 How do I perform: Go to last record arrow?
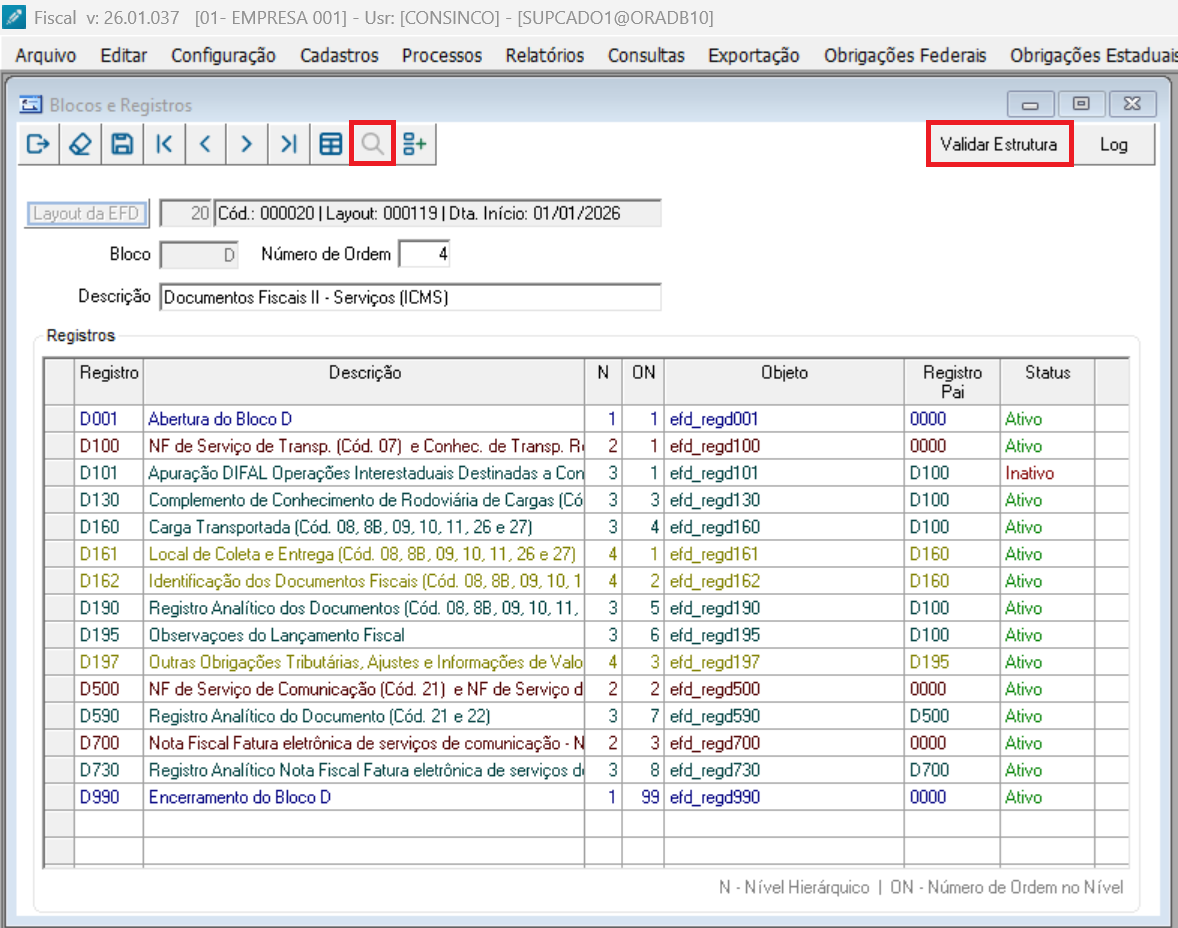(288, 144)
